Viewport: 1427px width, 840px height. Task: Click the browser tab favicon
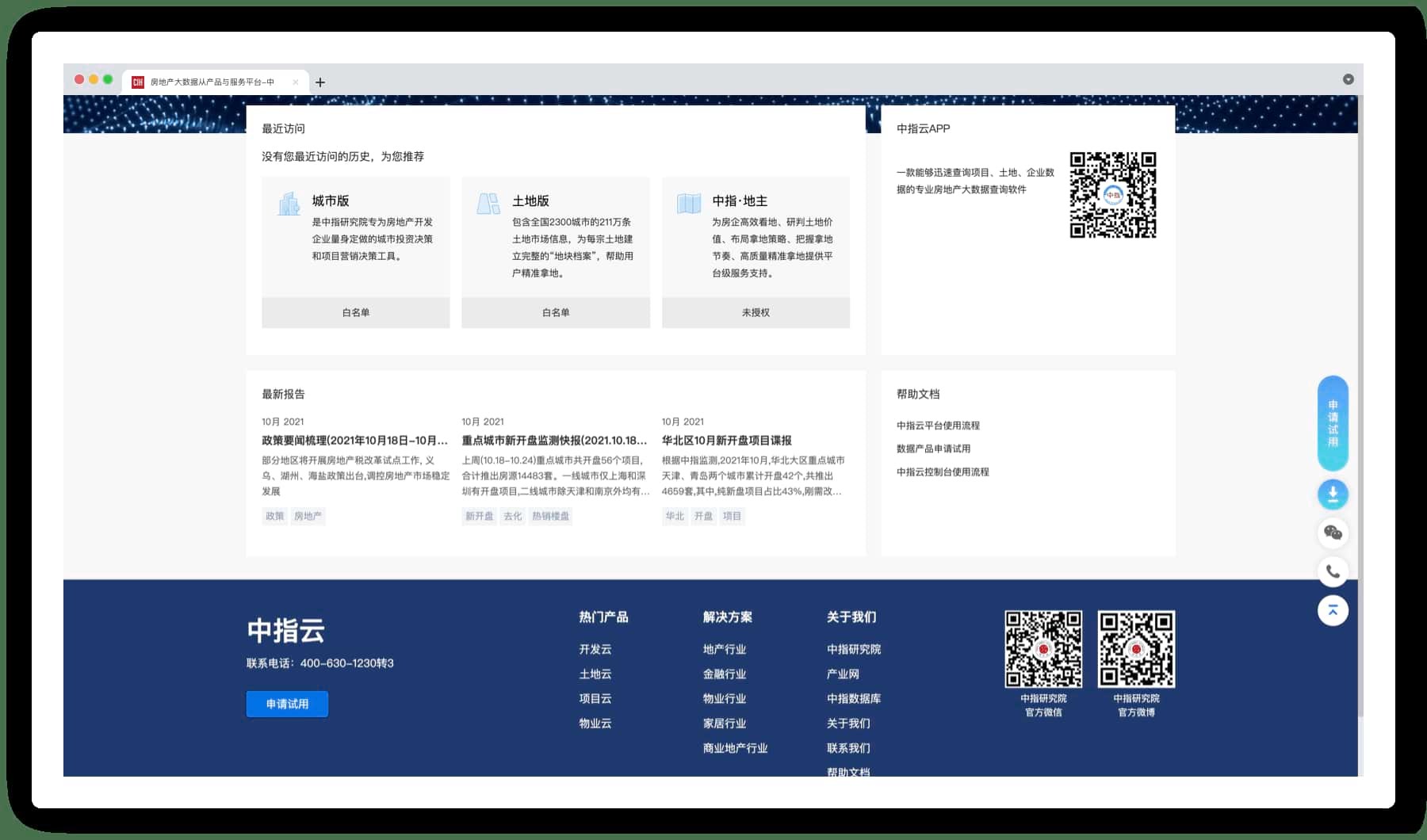[x=138, y=82]
